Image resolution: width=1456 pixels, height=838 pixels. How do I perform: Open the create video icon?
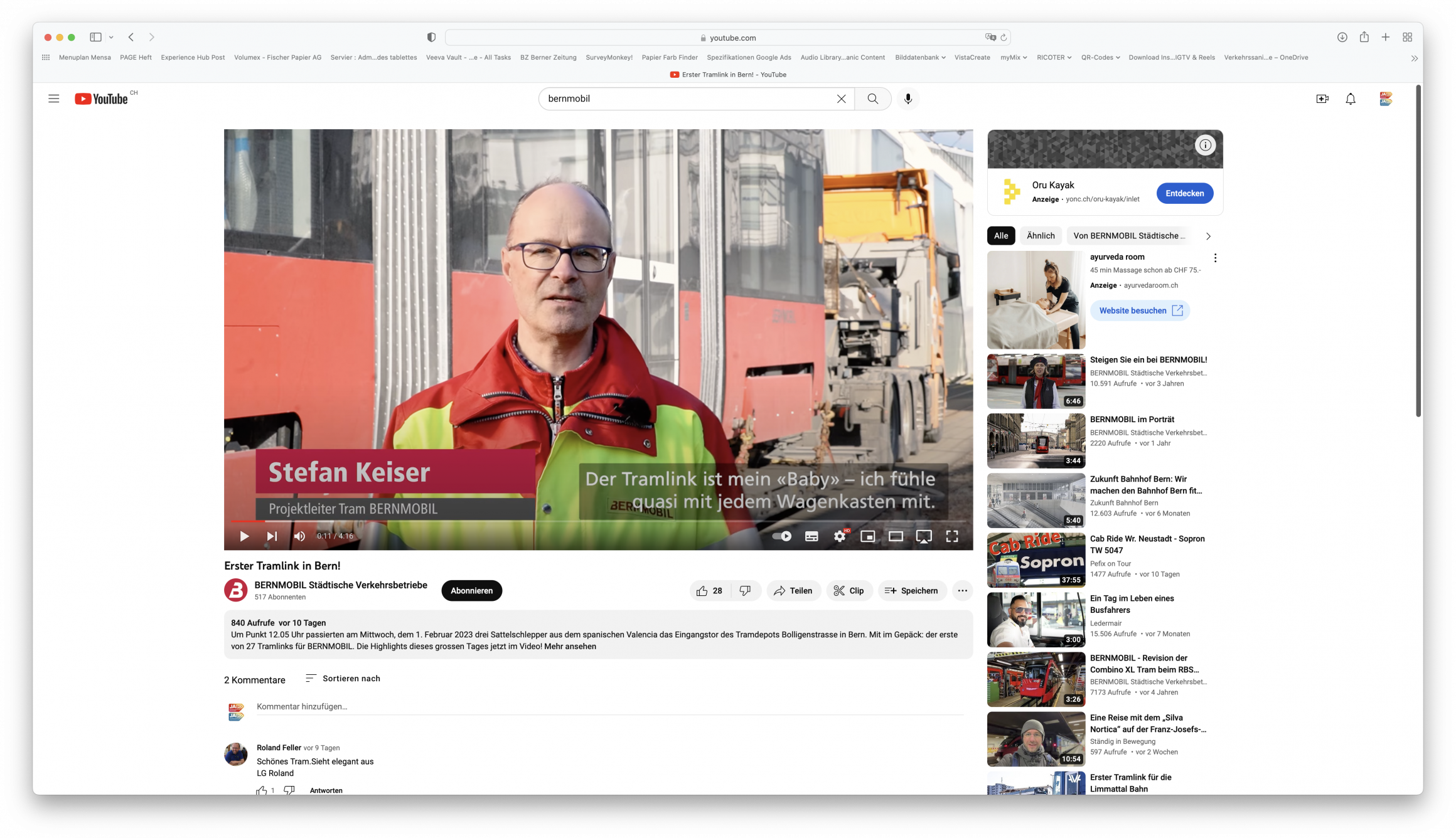coord(1322,98)
